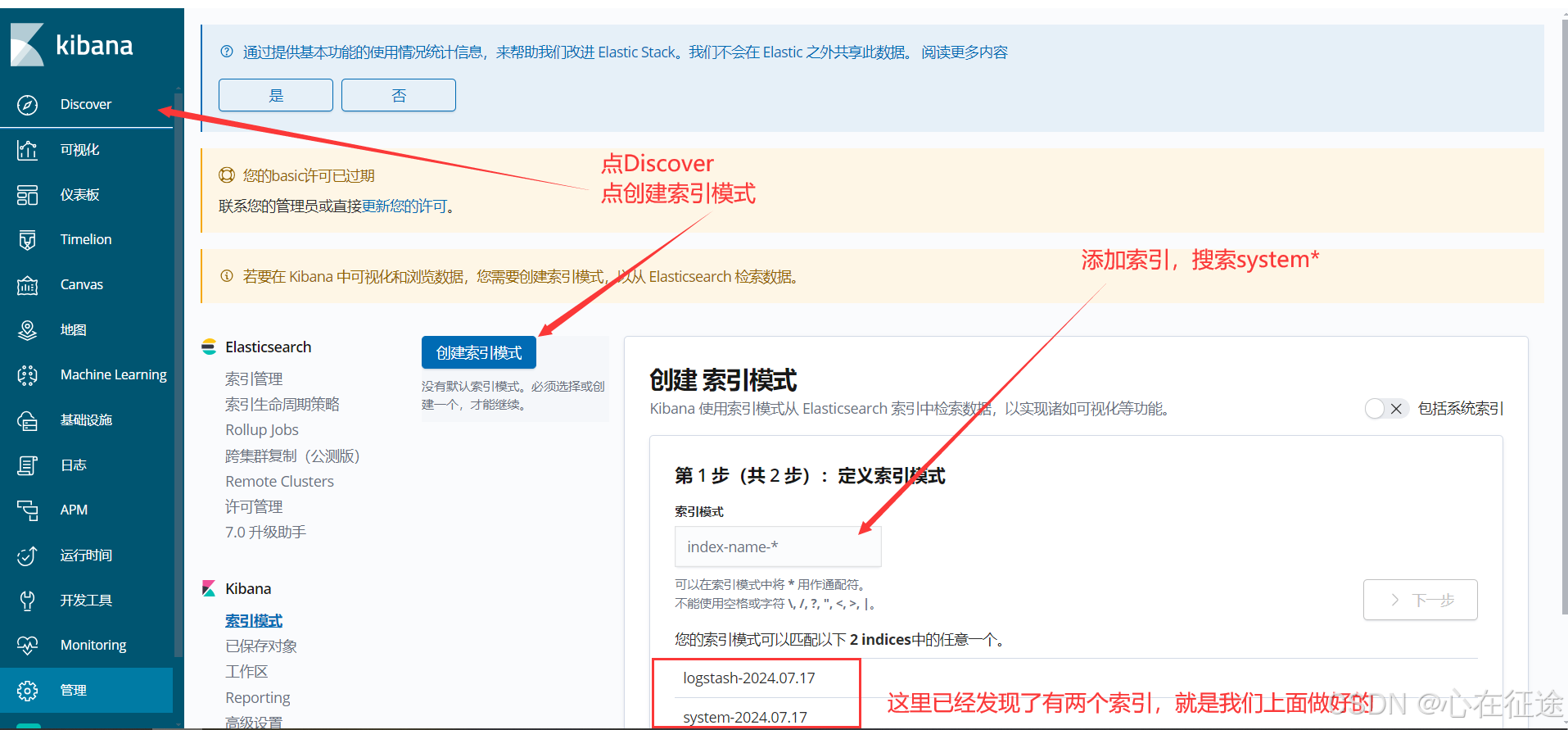Open Reporting under Kibana
Viewport: 1568px width, 730px height.
pos(258,697)
